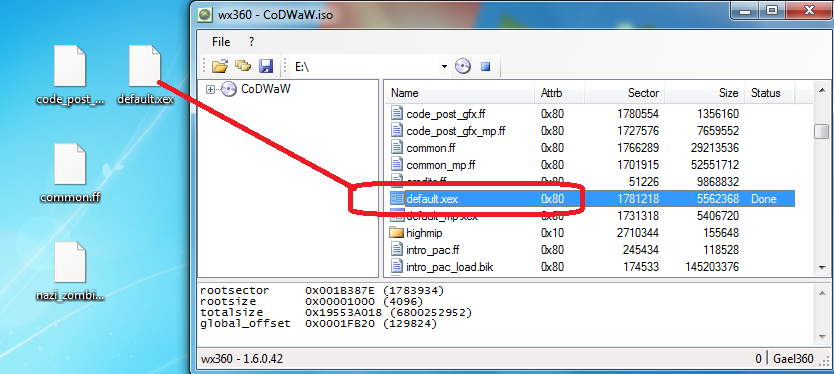Sort list by Name column header
Viewport: 834px width, 374px height.
tap(460, 93)
